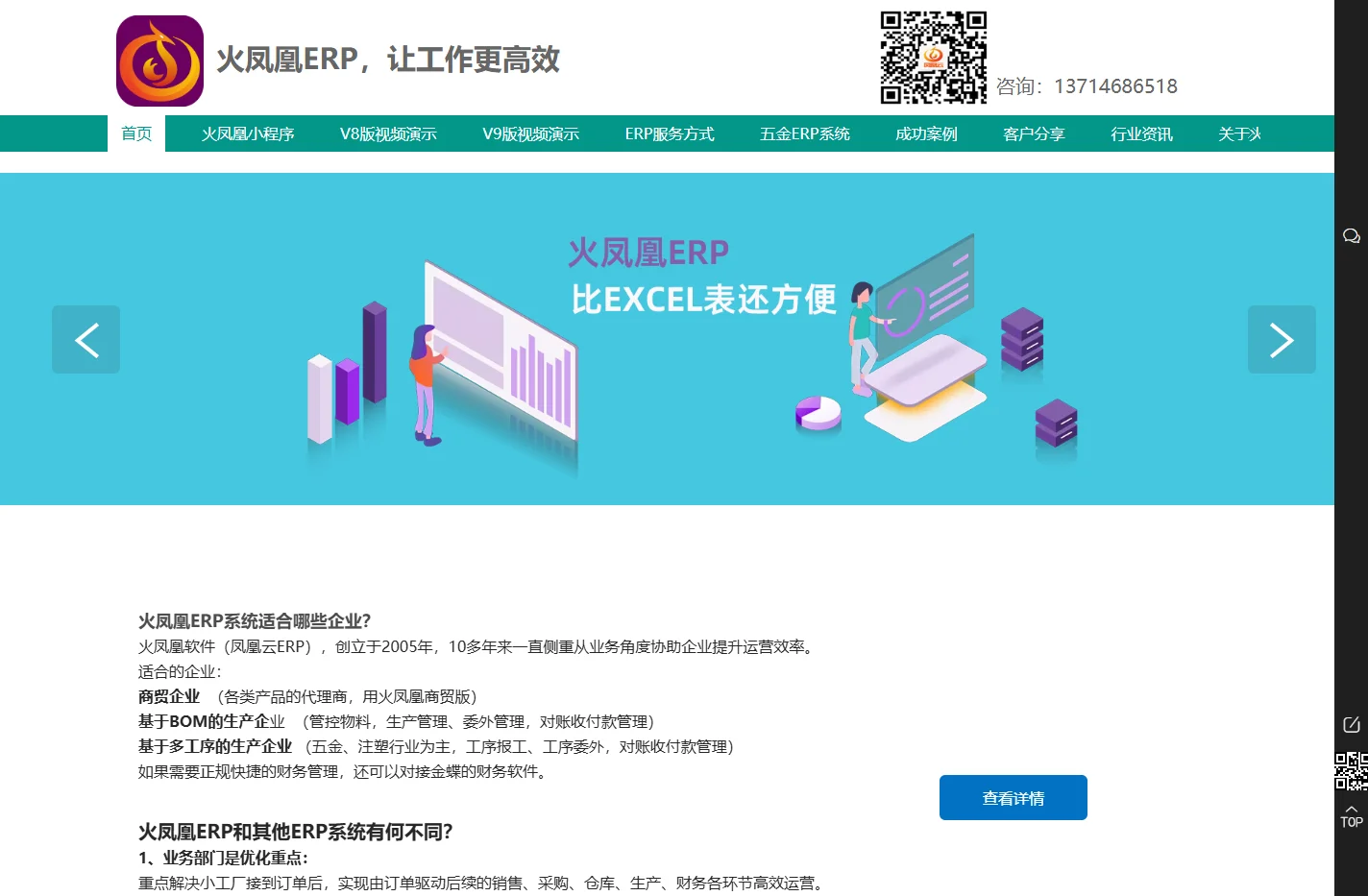The image size is (1368, 896).
Task: Click banner heading 火凤凰ERP
Action: (648, 254)
